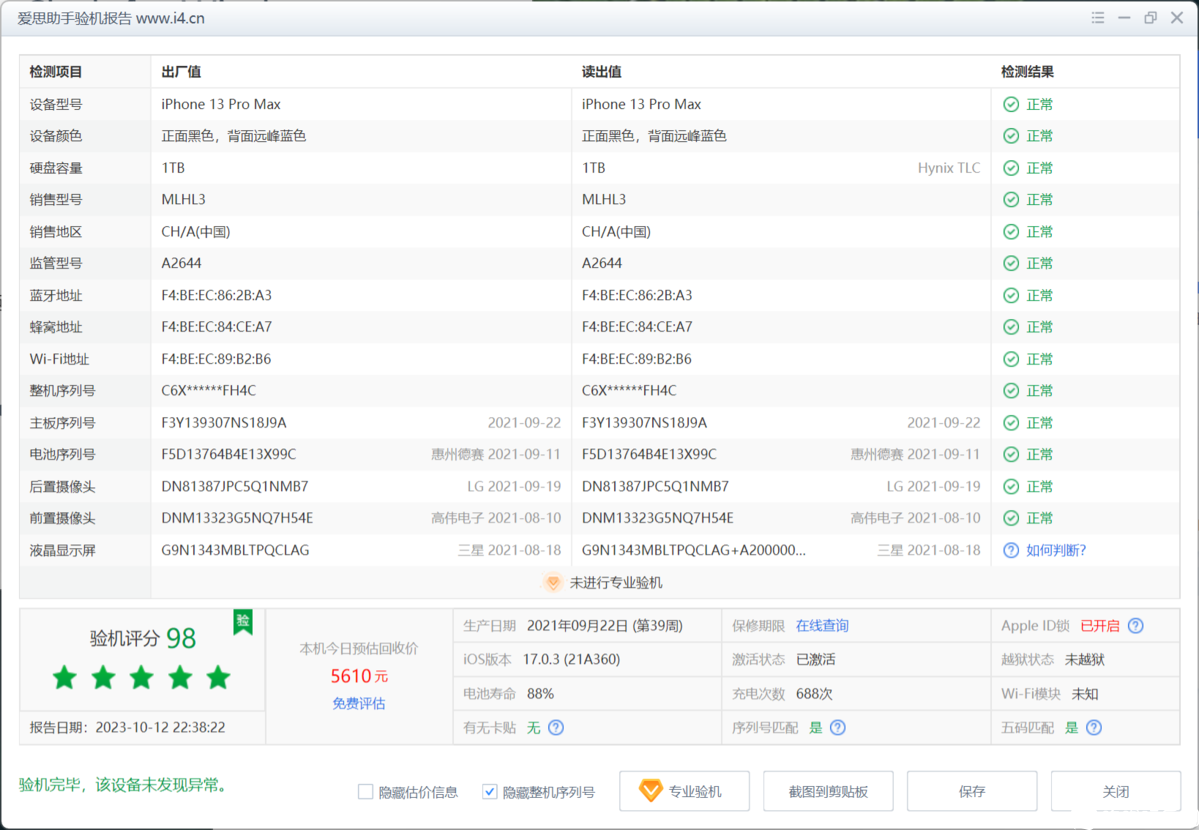Enable the 隐藏估价信息 checkbox
This screenshot has height=830, width=1199.
pos(366,792)
